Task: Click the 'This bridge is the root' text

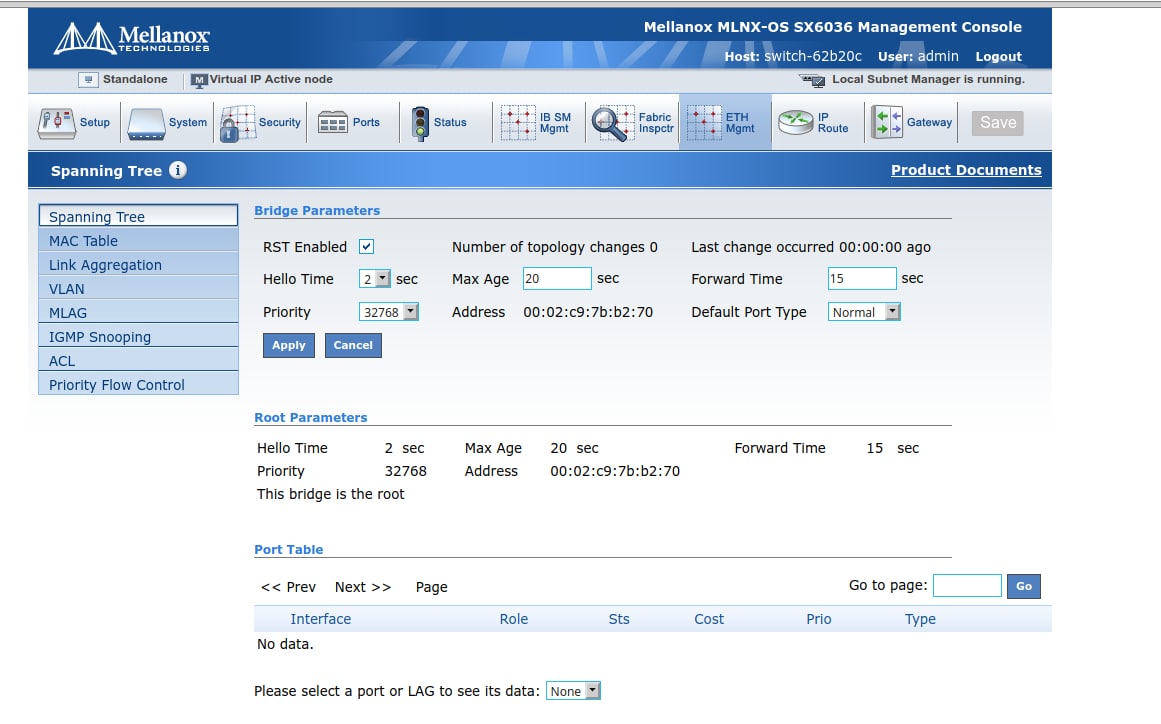Action: (330, 494)
